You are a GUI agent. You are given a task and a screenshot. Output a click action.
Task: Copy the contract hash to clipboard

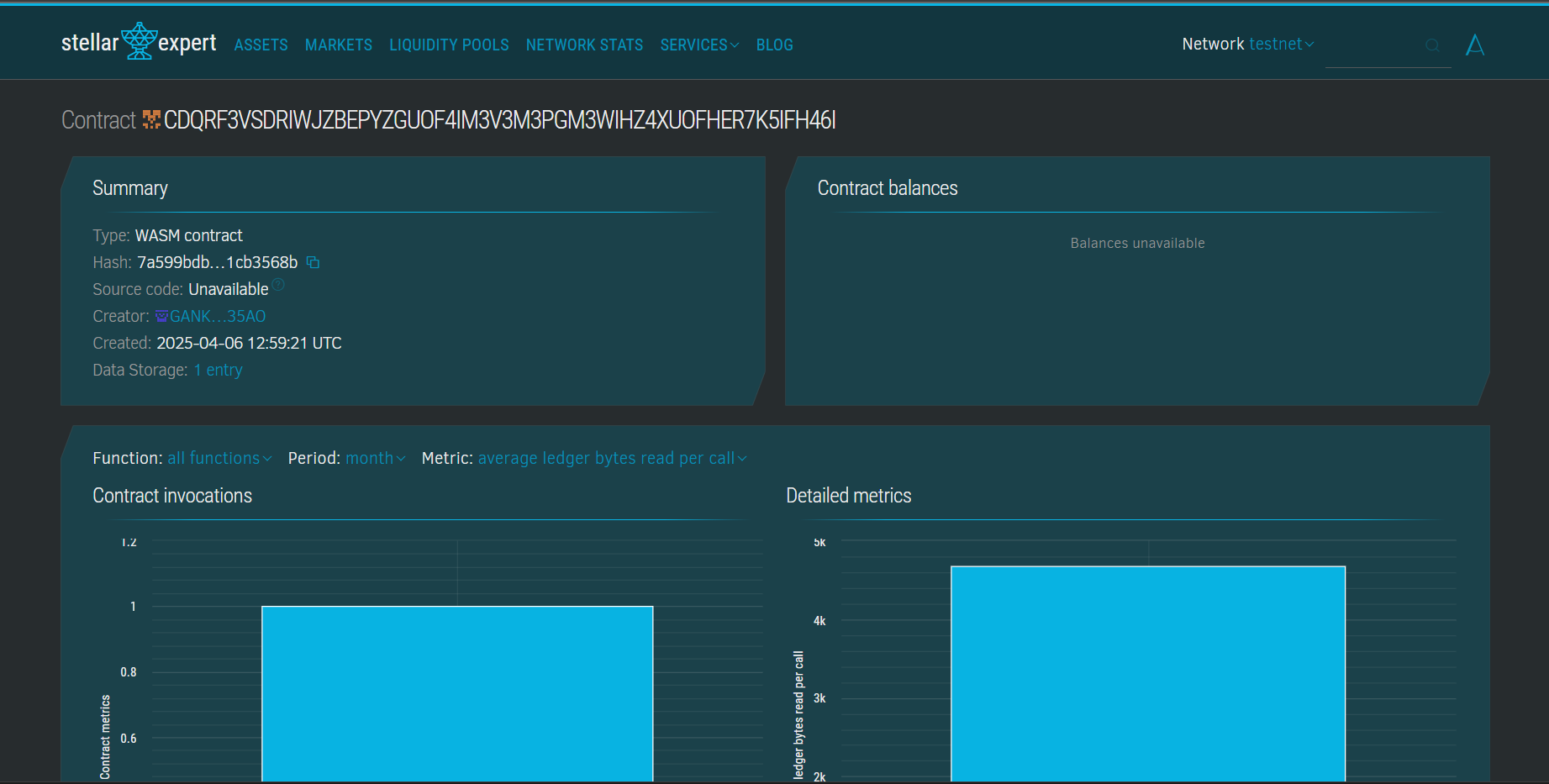(313, 263)
